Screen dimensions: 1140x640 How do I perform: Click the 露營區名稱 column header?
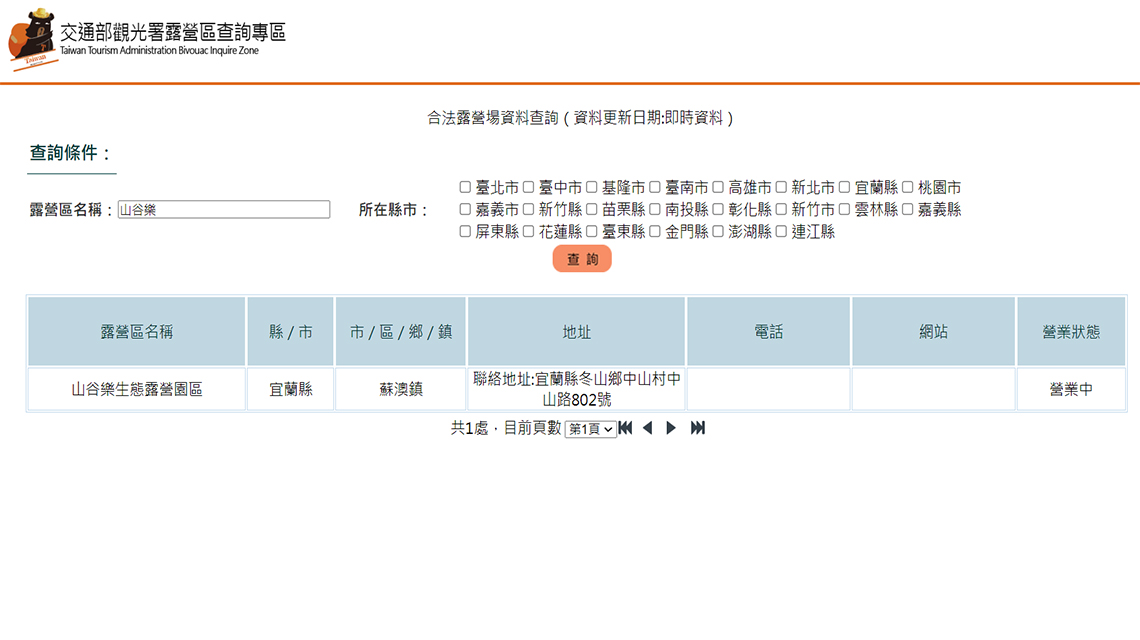(x=137, y=331)
